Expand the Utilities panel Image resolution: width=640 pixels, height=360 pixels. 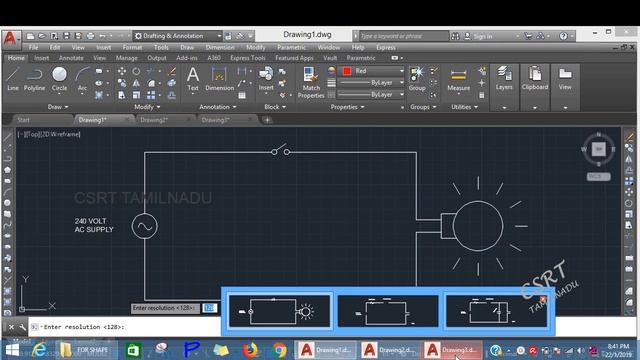click(x=464, y=107)
